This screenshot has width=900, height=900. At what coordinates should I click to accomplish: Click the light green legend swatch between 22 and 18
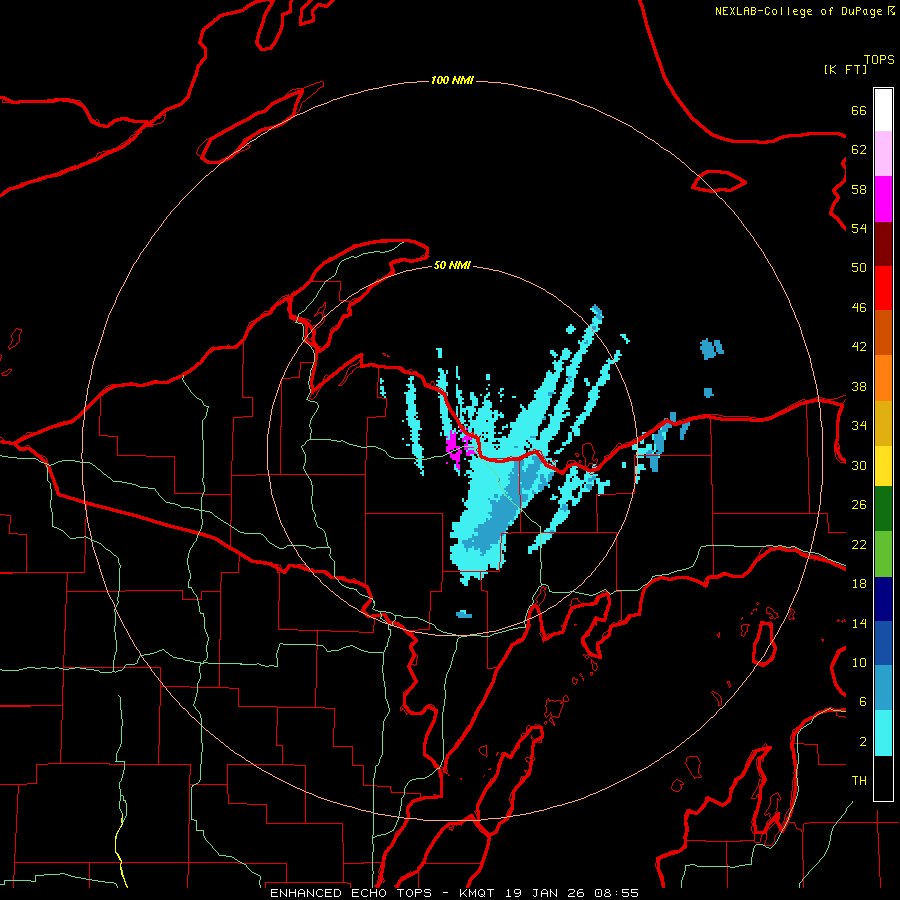pos(883,554)
